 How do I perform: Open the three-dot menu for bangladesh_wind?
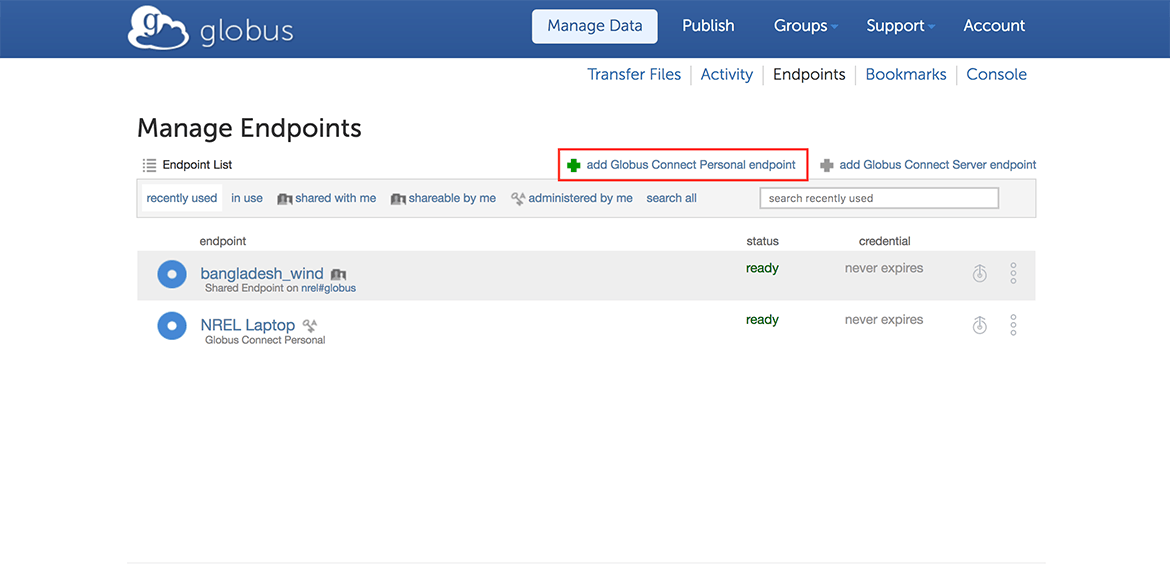(1013, 274)
